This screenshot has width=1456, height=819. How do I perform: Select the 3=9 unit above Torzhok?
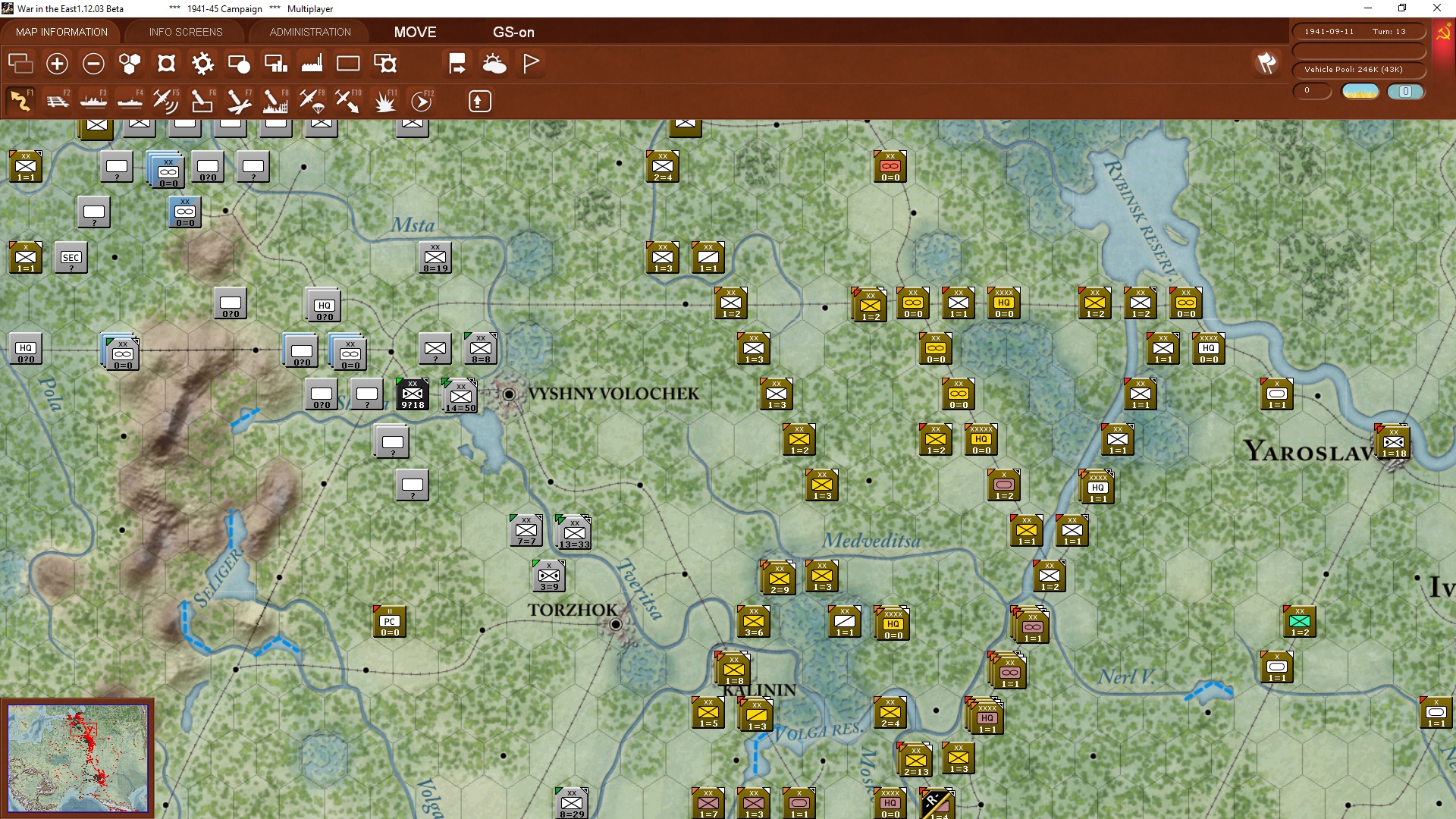click(x=549, y=576)
